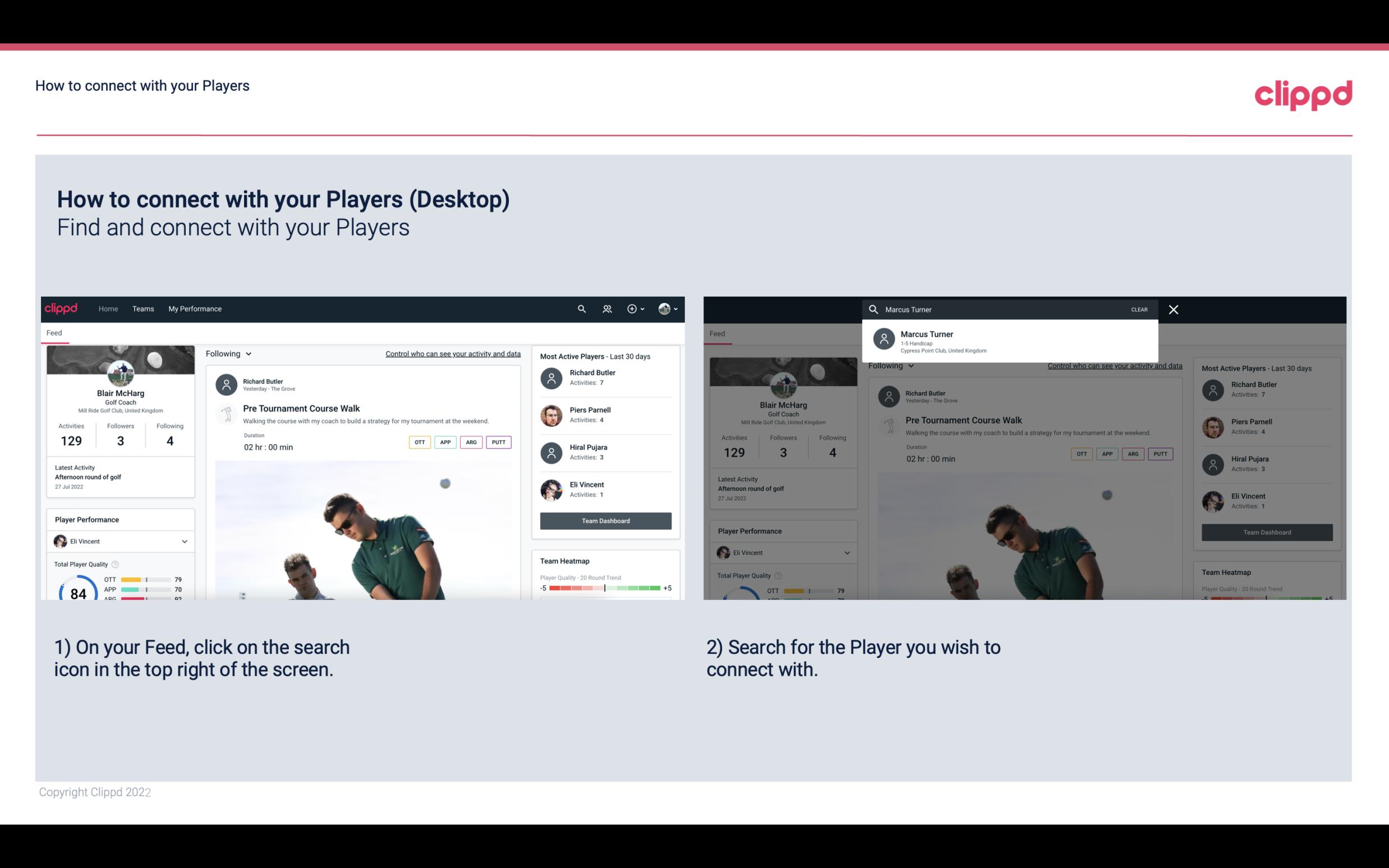Click Team Dashboard button
The width and height of the screenshot is (1389, 868).
605,520
